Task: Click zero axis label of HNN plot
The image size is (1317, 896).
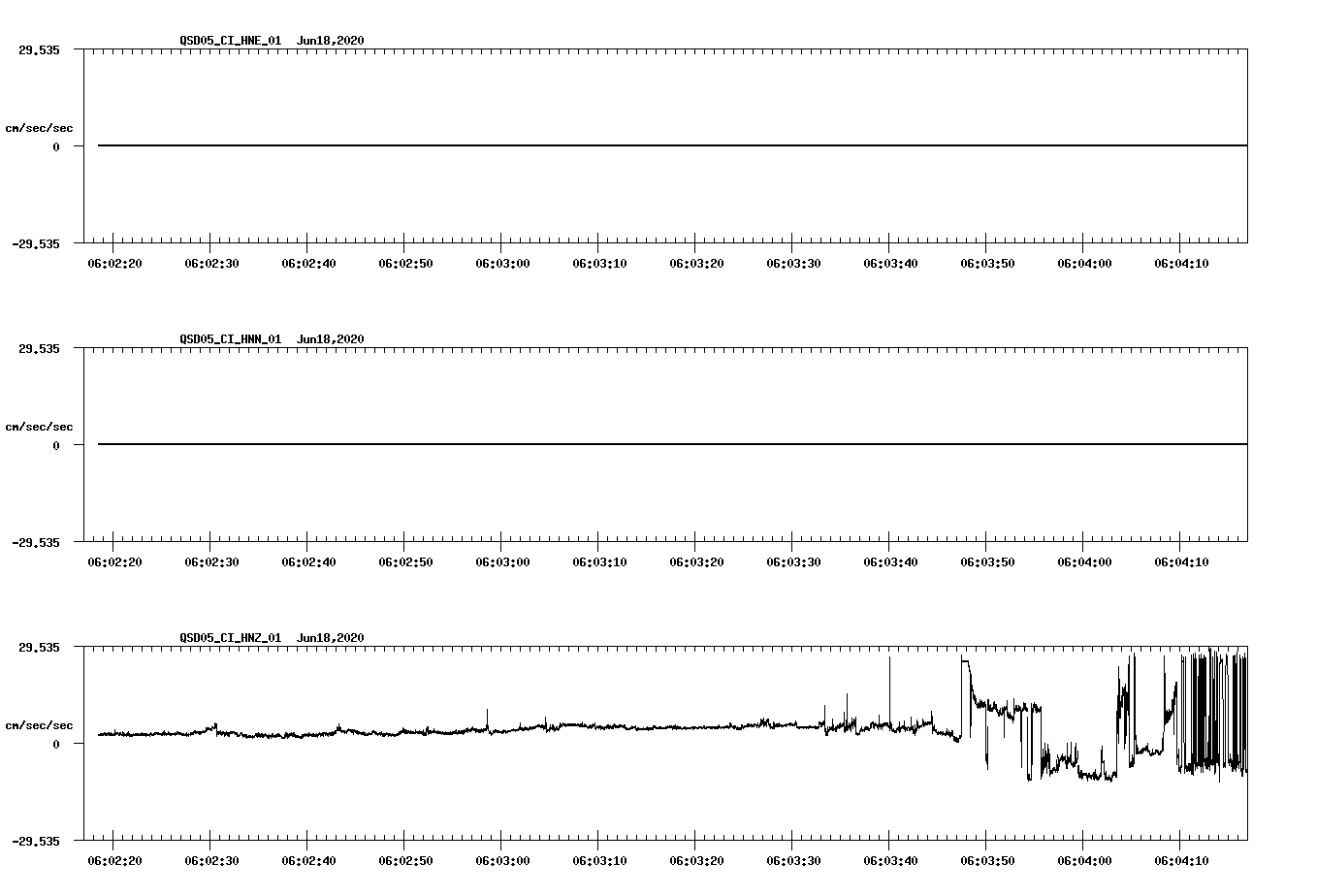Action: 56,445
